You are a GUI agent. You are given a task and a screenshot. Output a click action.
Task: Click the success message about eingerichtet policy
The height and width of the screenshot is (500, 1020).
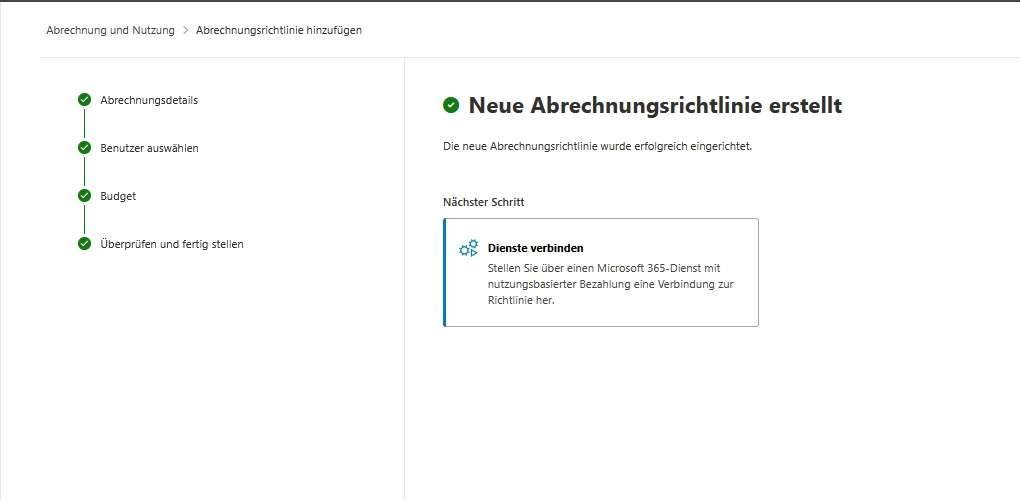(x=596, y=146)
